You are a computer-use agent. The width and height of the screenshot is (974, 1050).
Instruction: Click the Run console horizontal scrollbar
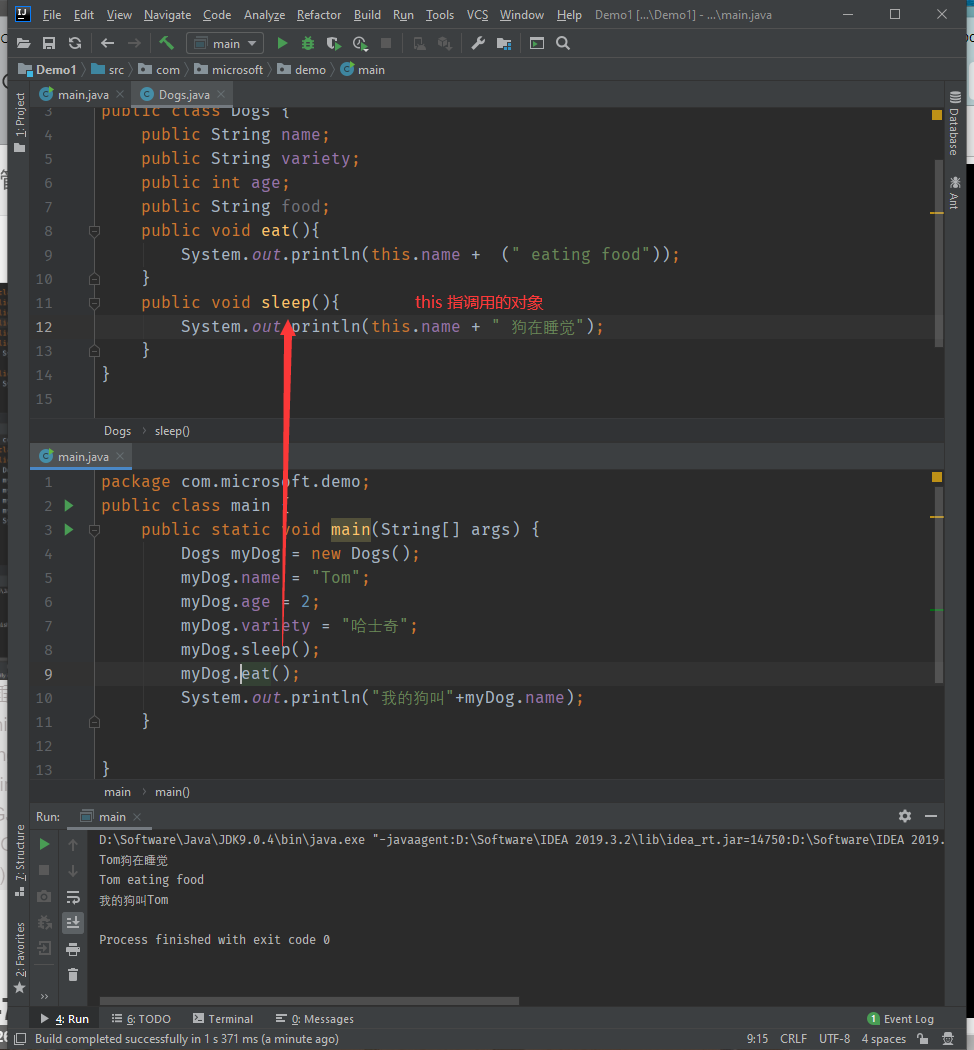[x=309, y=1001]
